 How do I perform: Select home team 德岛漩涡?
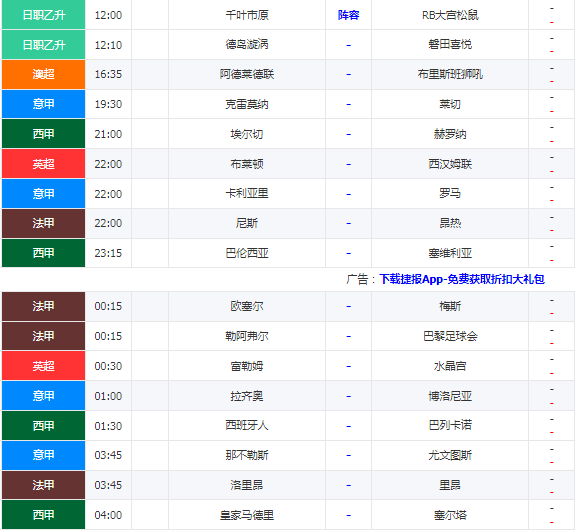click(247, 45)
